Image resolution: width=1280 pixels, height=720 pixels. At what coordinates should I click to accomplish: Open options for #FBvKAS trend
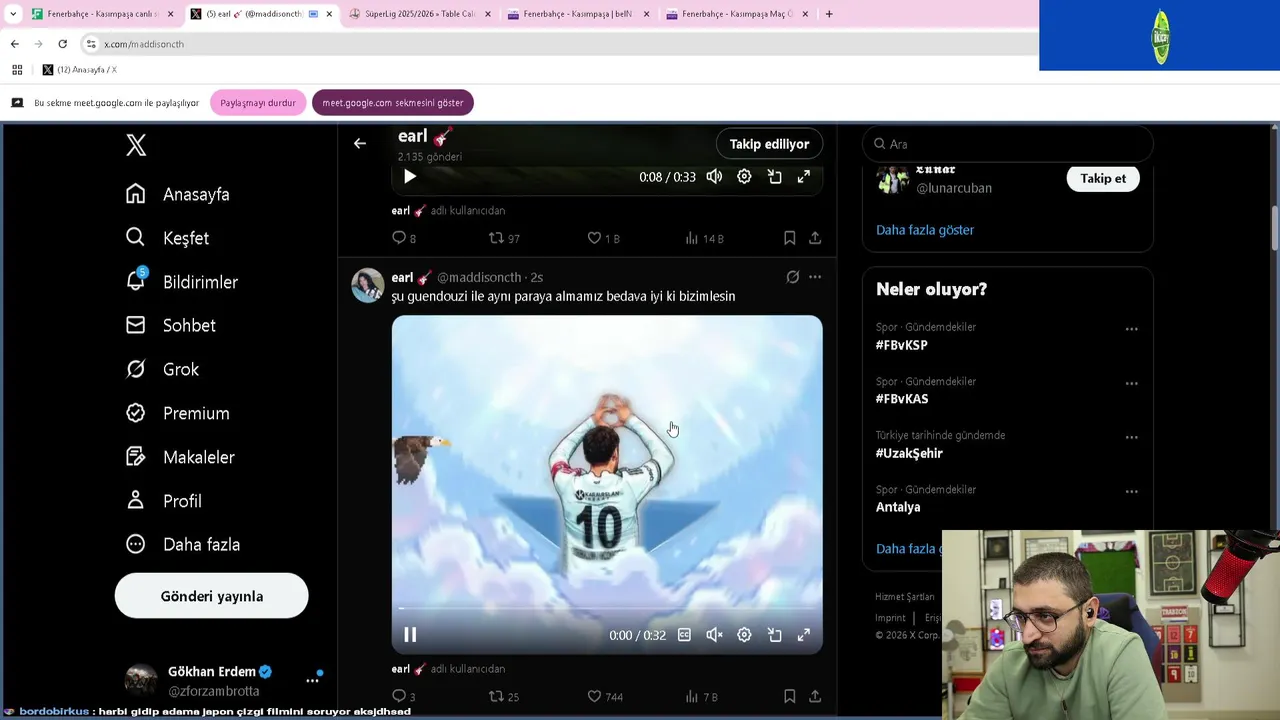click(x=1131, y=383)
